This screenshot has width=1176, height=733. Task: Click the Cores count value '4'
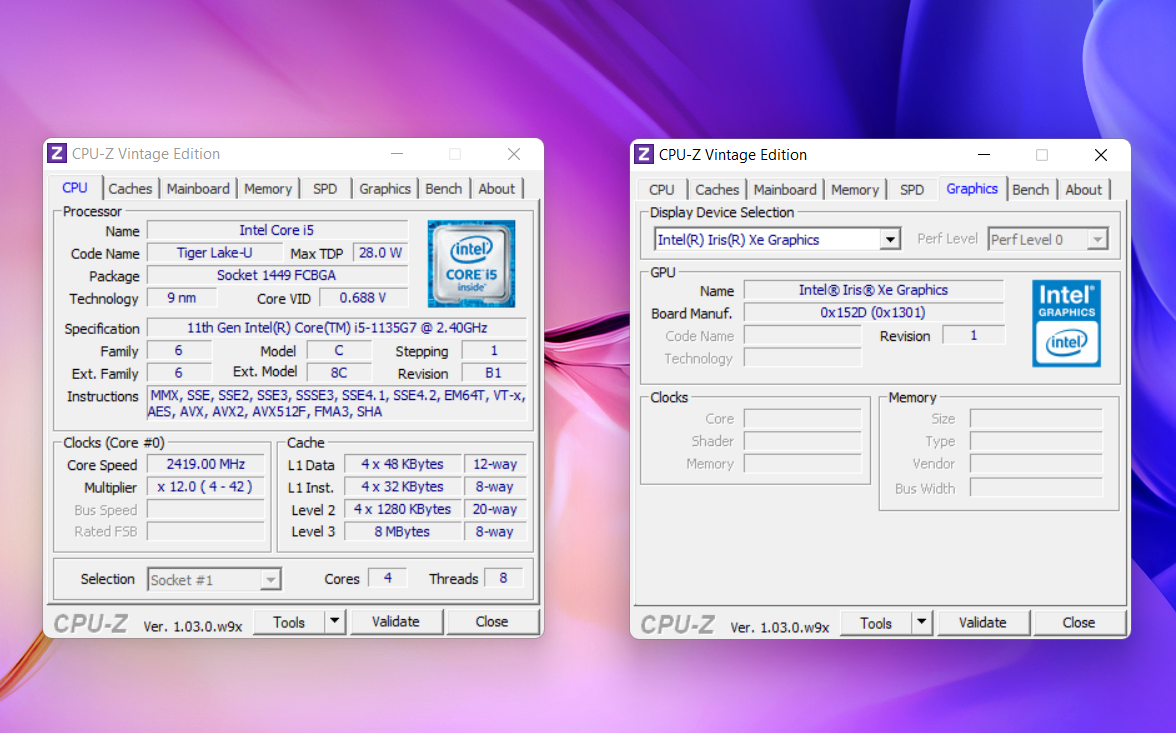click(x=388, y=578)
